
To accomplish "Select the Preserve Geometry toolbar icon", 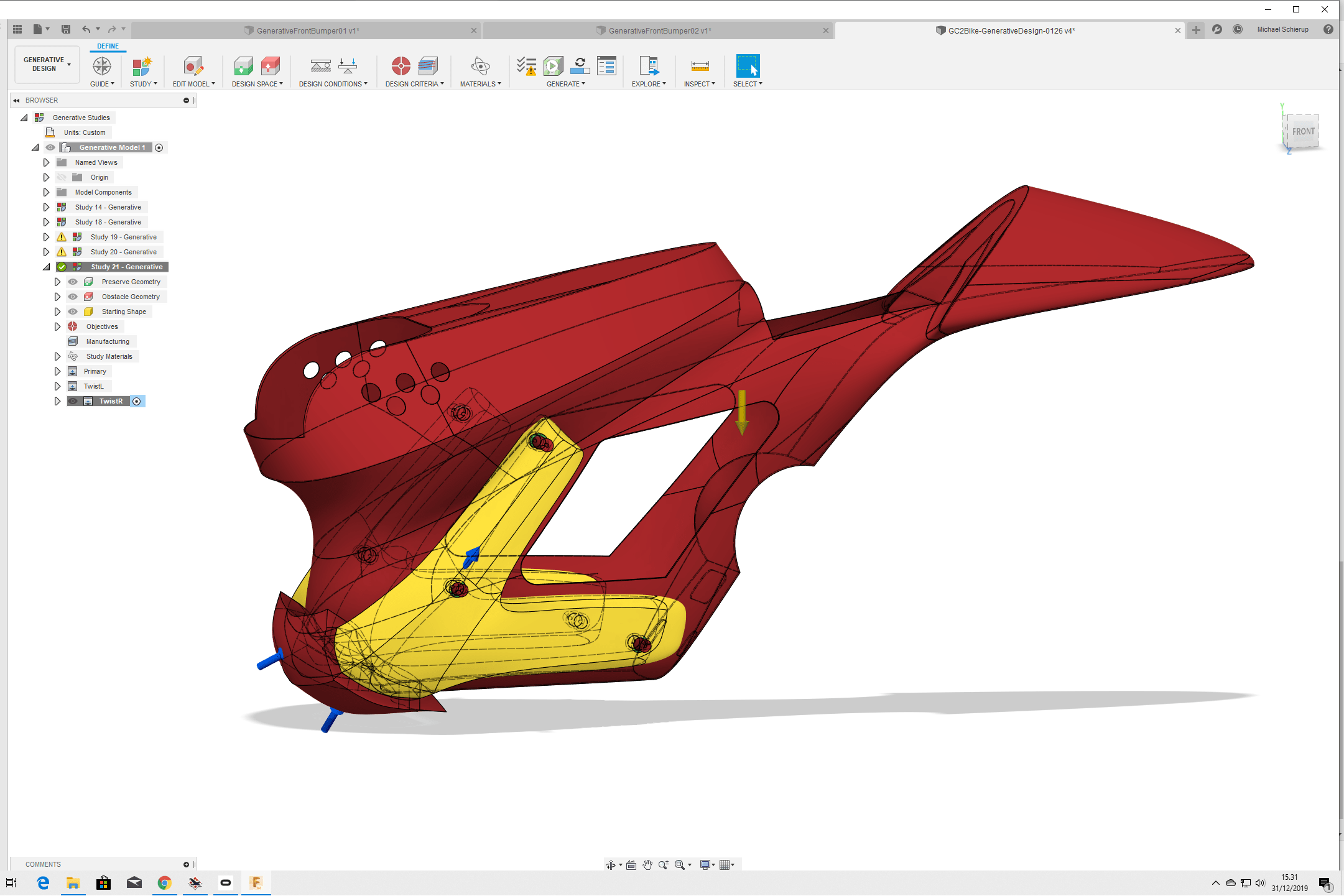I will click(x=243, y=66).
